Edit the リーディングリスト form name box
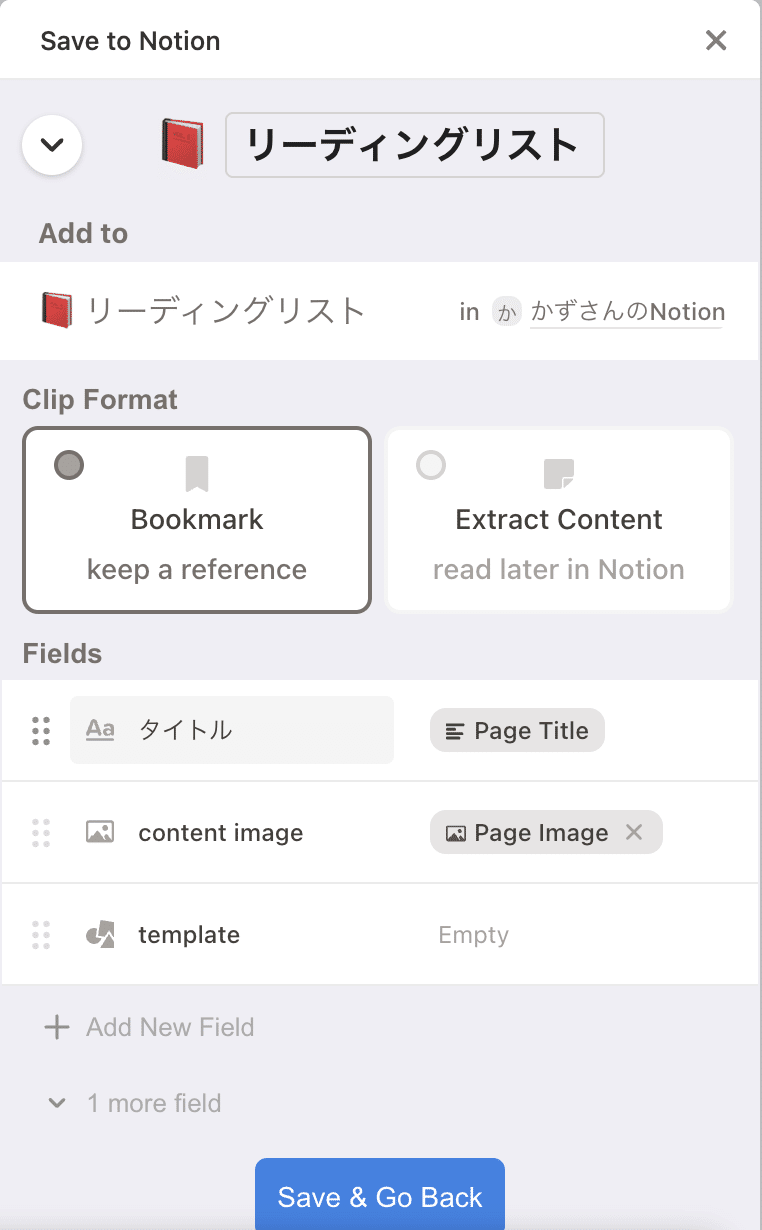The width and height of the screenshot is (762, 1230). click(414, 146)
